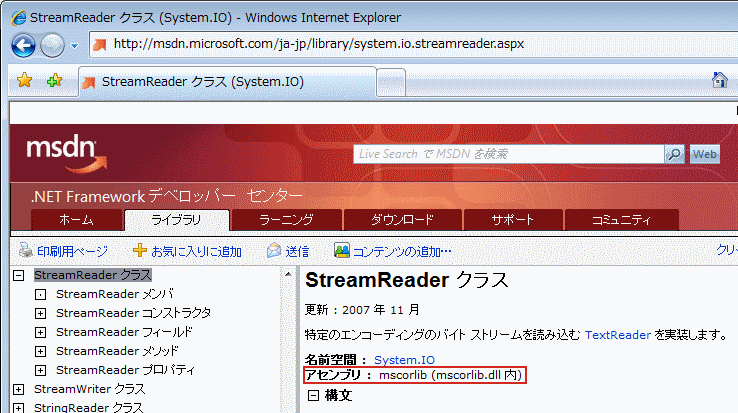Open the System.IO namespace link
The image size is (738, 413).
pyautogui.click(x=404, y=360)
